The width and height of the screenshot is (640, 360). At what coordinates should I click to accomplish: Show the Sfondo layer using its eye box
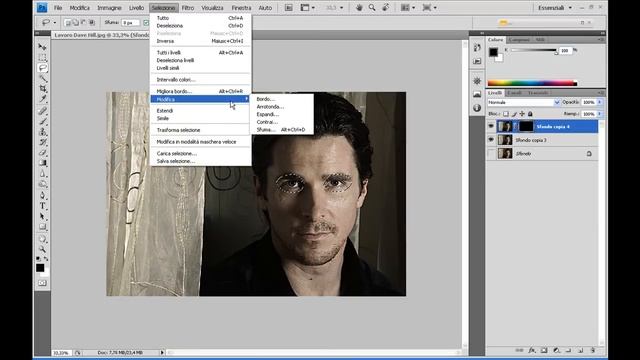pyautogui.click(x=491, y=153)
